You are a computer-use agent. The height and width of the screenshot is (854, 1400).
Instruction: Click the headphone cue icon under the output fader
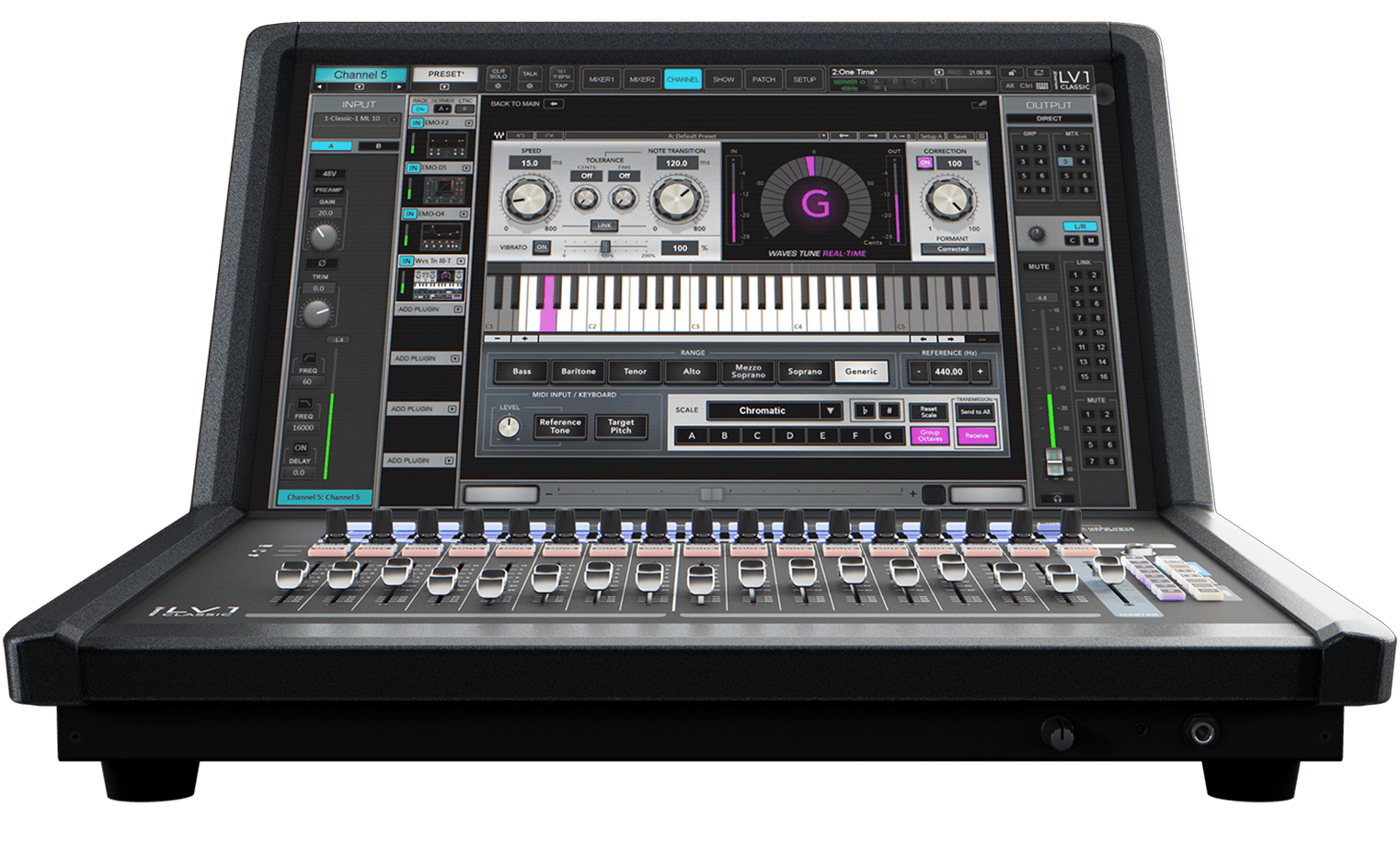coord(1057,499)
